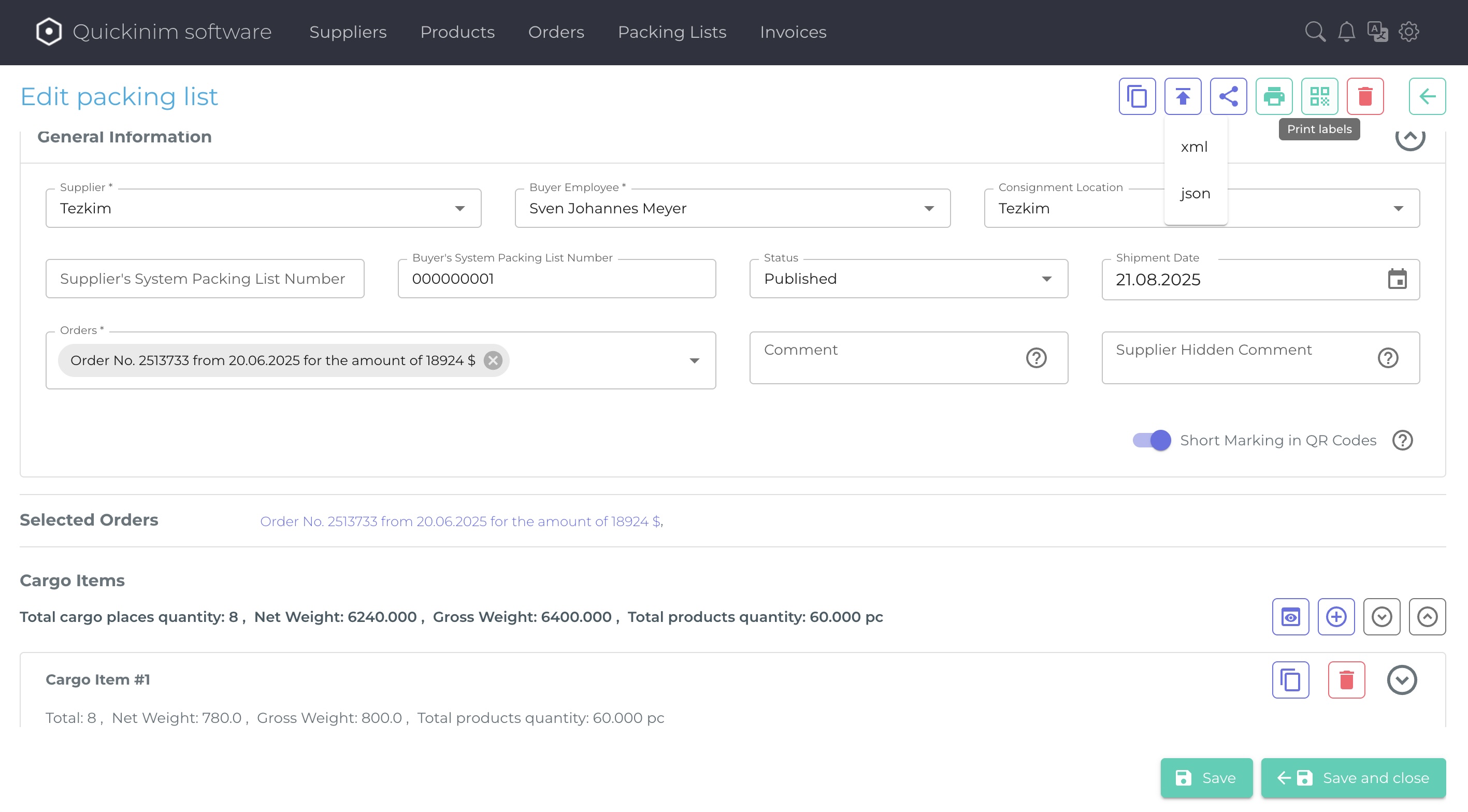
Task: Open the Status dropdown
Action: [909, 279]
